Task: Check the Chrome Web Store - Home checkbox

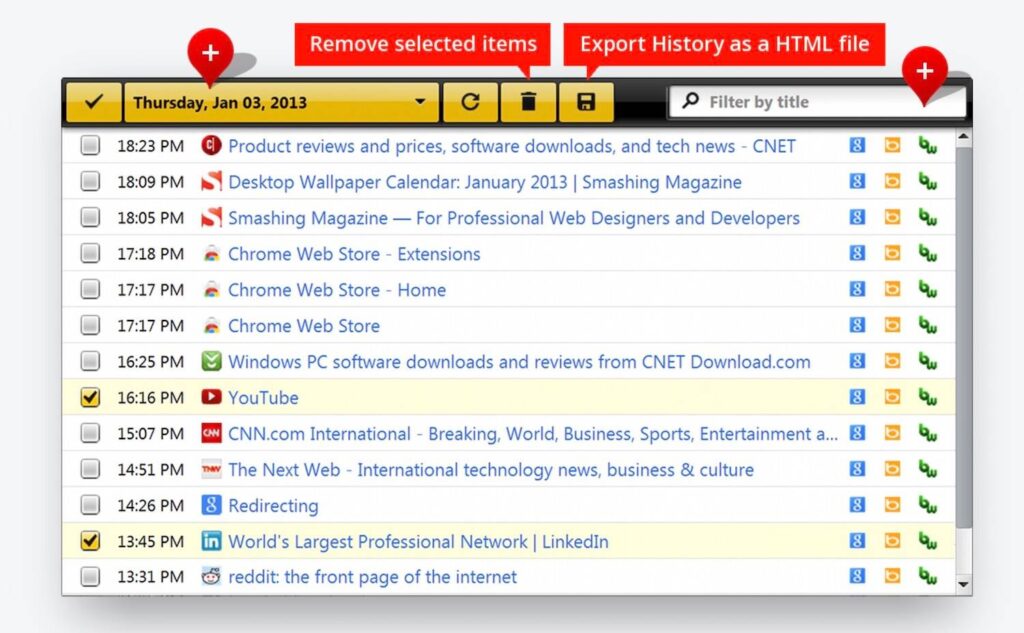Action: [x=90, y=289]
